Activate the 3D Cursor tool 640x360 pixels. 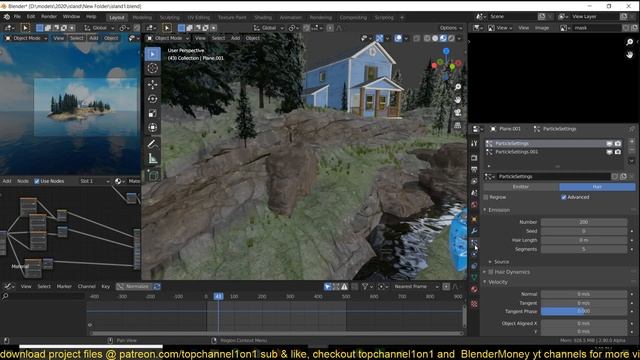tap(153, 68)
